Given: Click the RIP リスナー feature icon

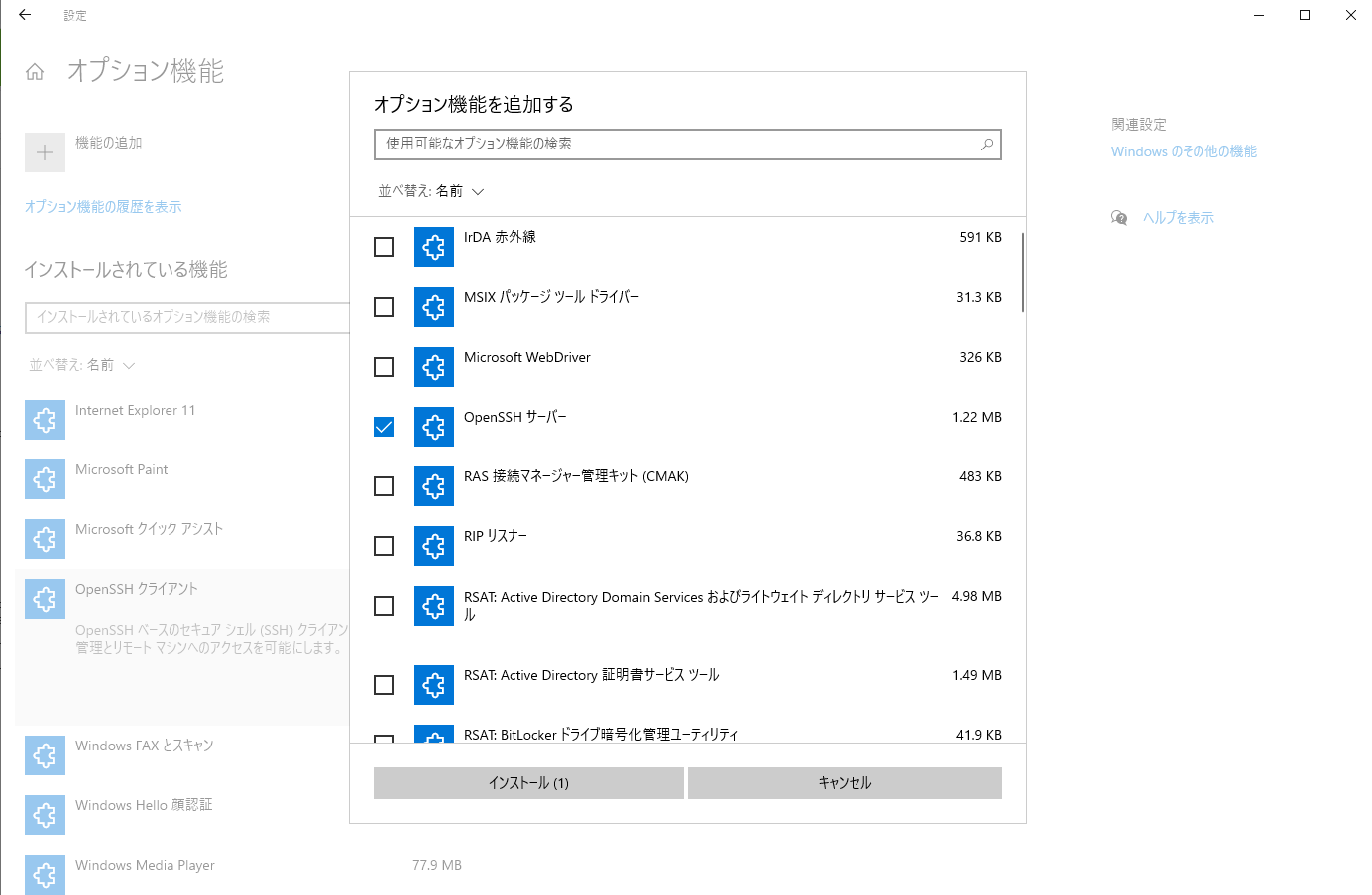Looking at the screenshot, I should [434, 546].
